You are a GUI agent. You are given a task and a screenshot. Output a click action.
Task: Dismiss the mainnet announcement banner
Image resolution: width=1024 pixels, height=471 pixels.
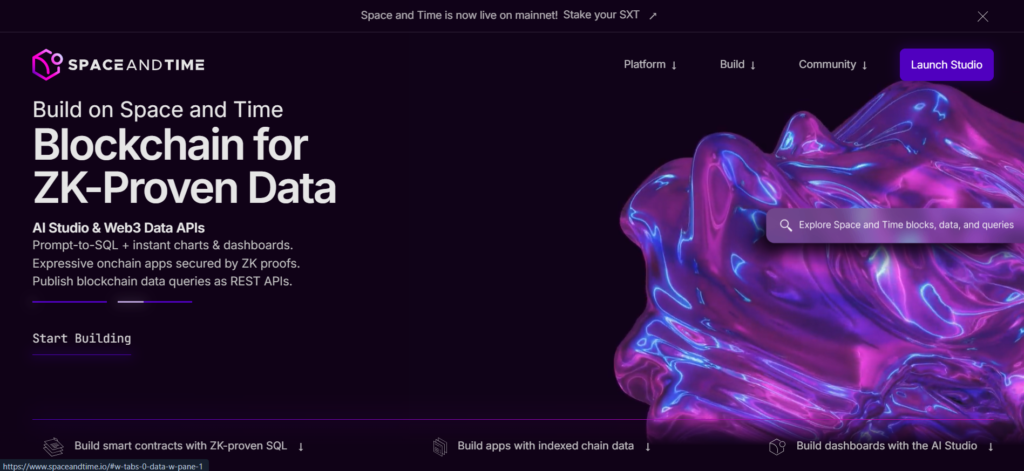point(982,16)
